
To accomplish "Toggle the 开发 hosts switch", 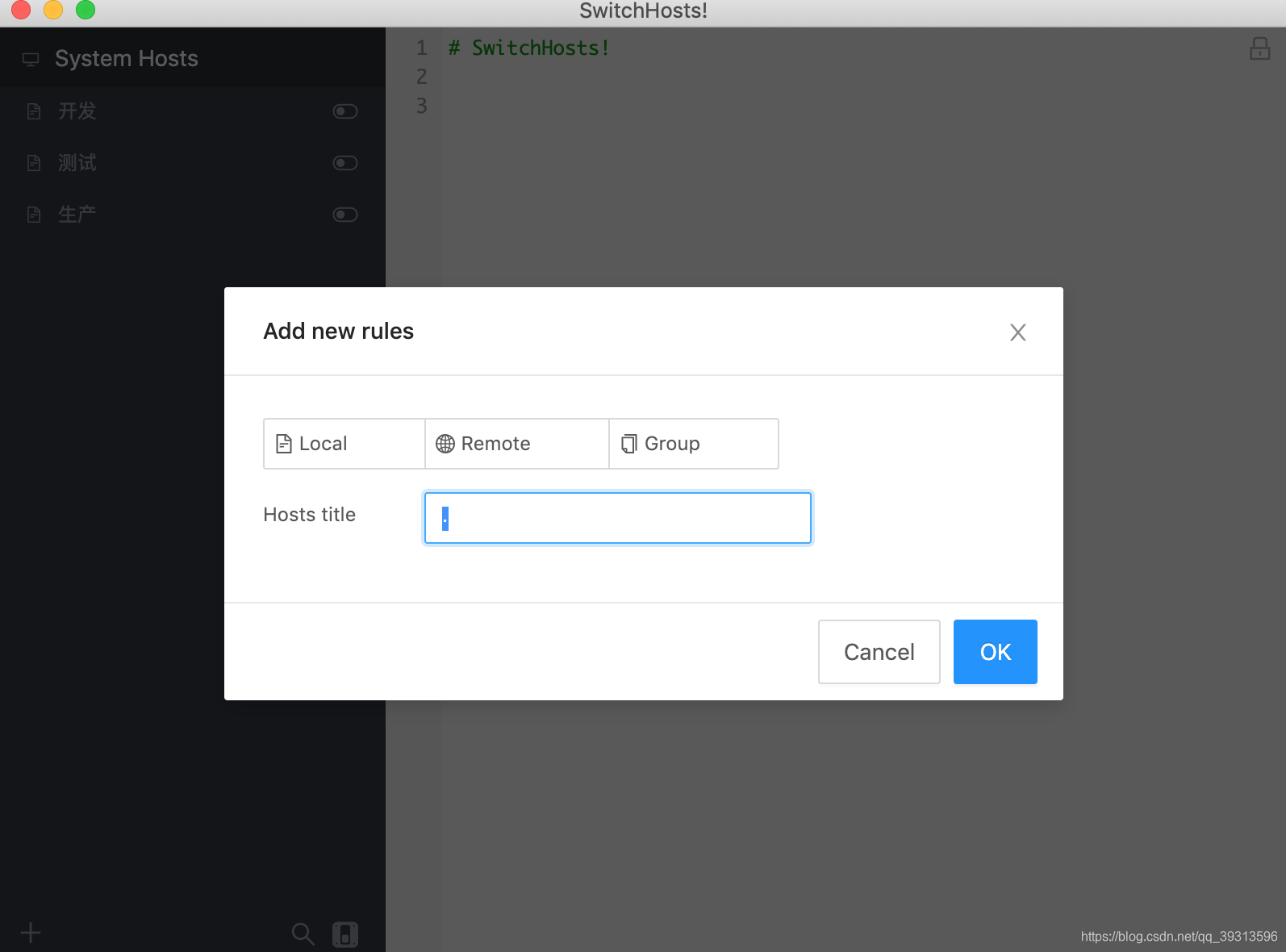I will click(x=345, y=111).
